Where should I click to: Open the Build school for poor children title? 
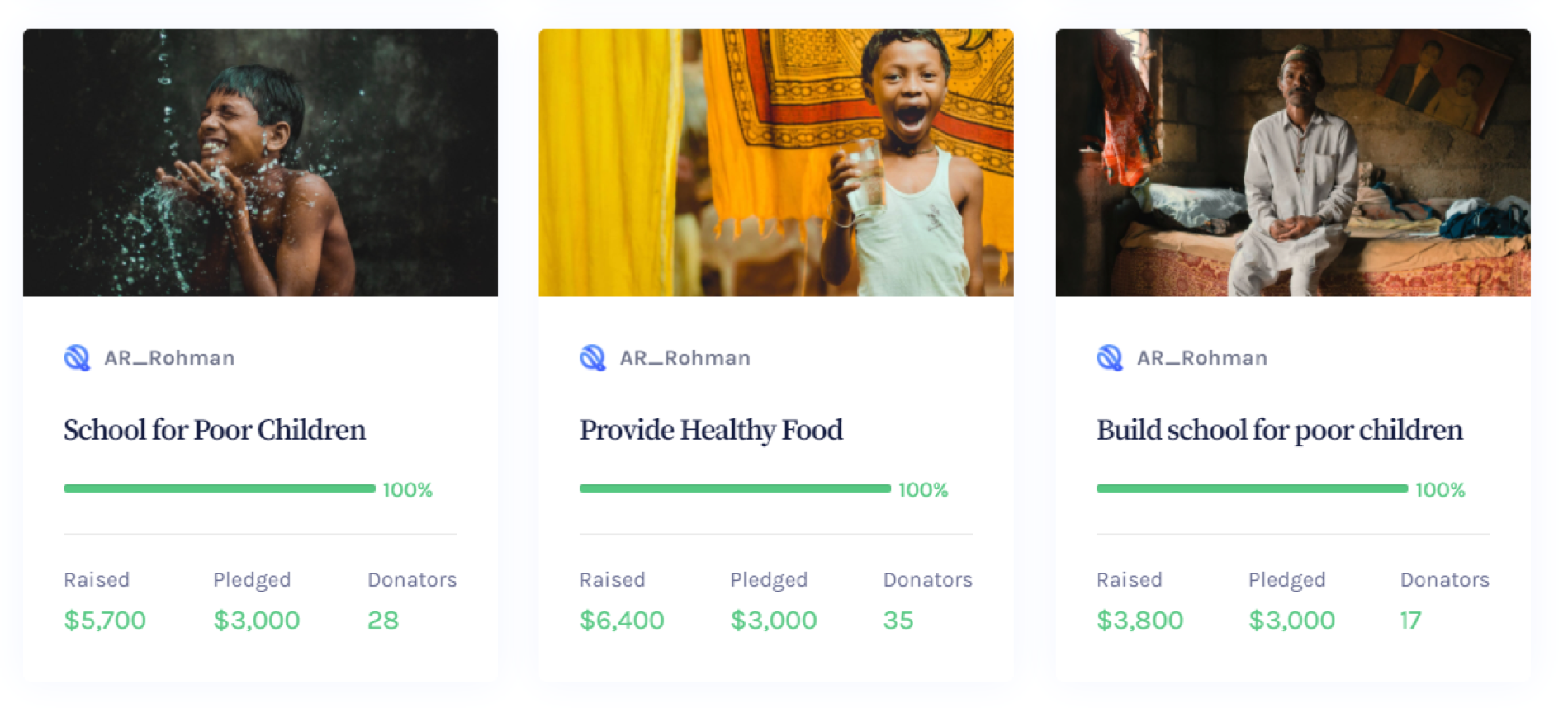1279,430
